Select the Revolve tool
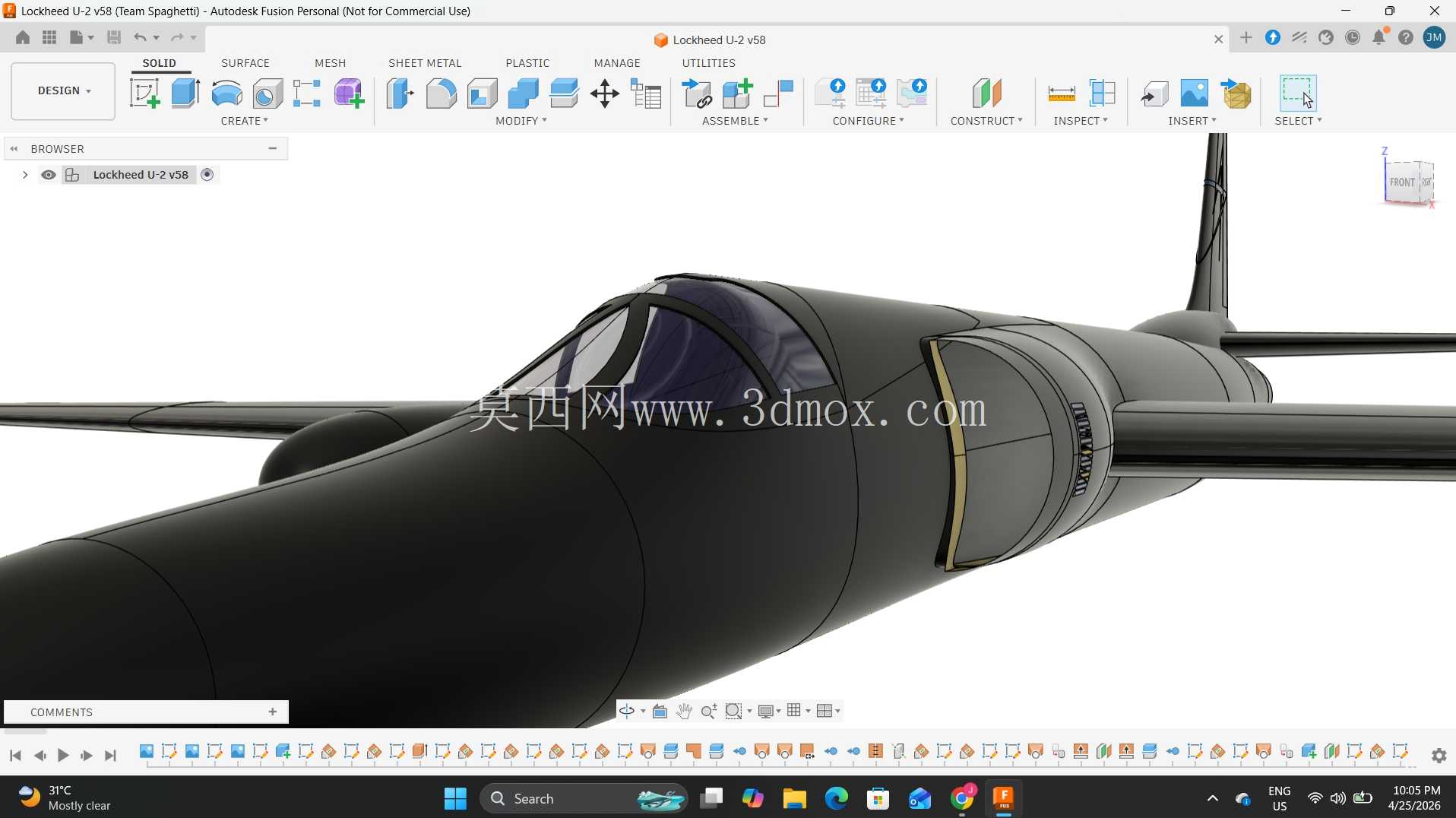 point(226,94)
